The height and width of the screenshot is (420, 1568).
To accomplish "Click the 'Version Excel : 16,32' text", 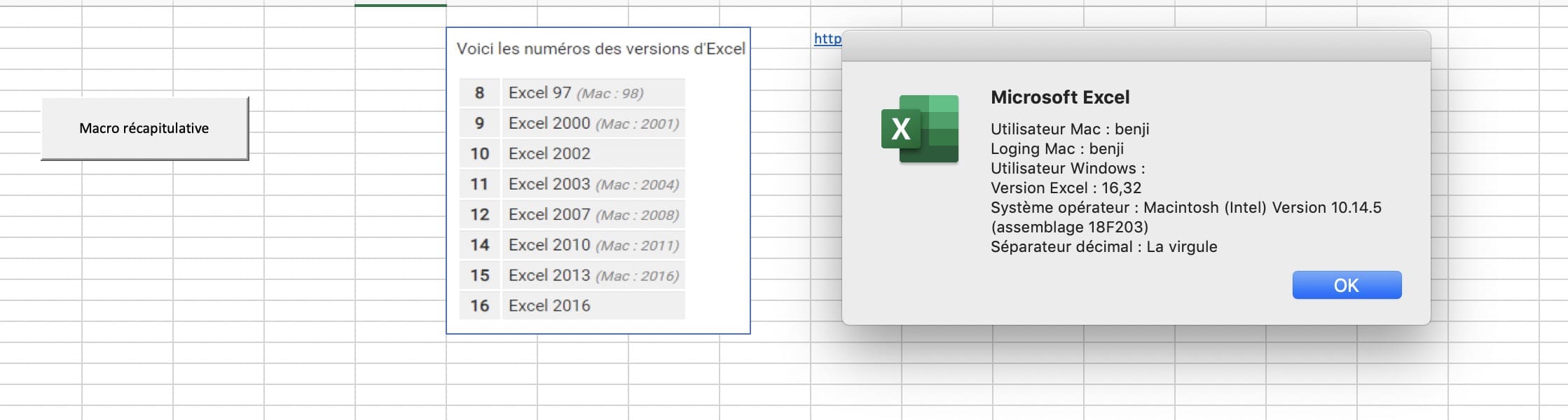I will 1065,188.
